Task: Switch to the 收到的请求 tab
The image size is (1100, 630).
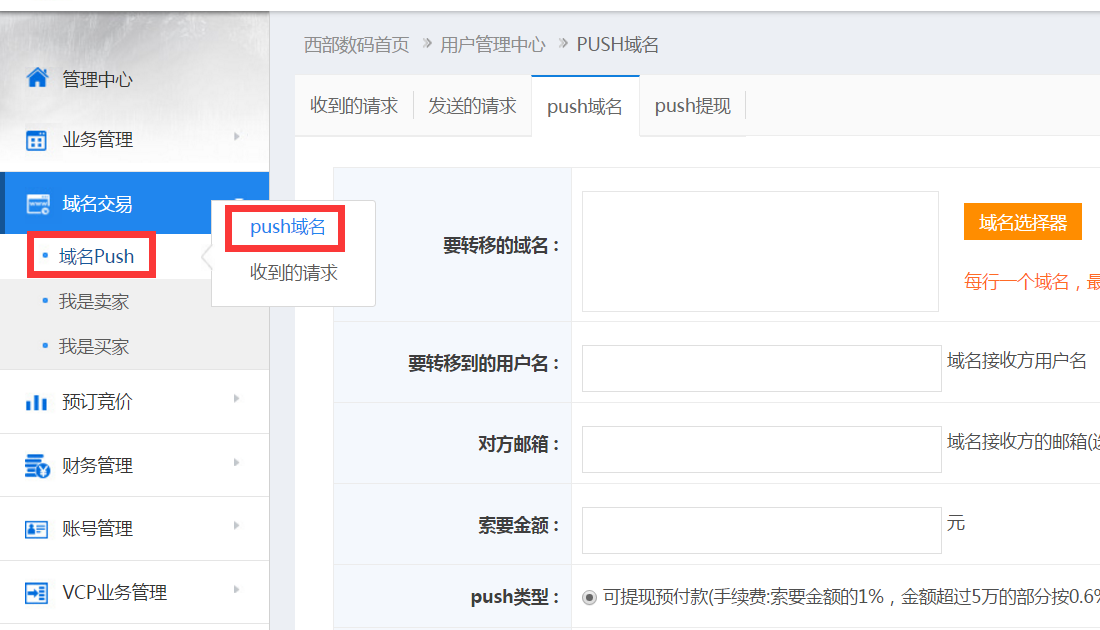Action: coord(354,106)
